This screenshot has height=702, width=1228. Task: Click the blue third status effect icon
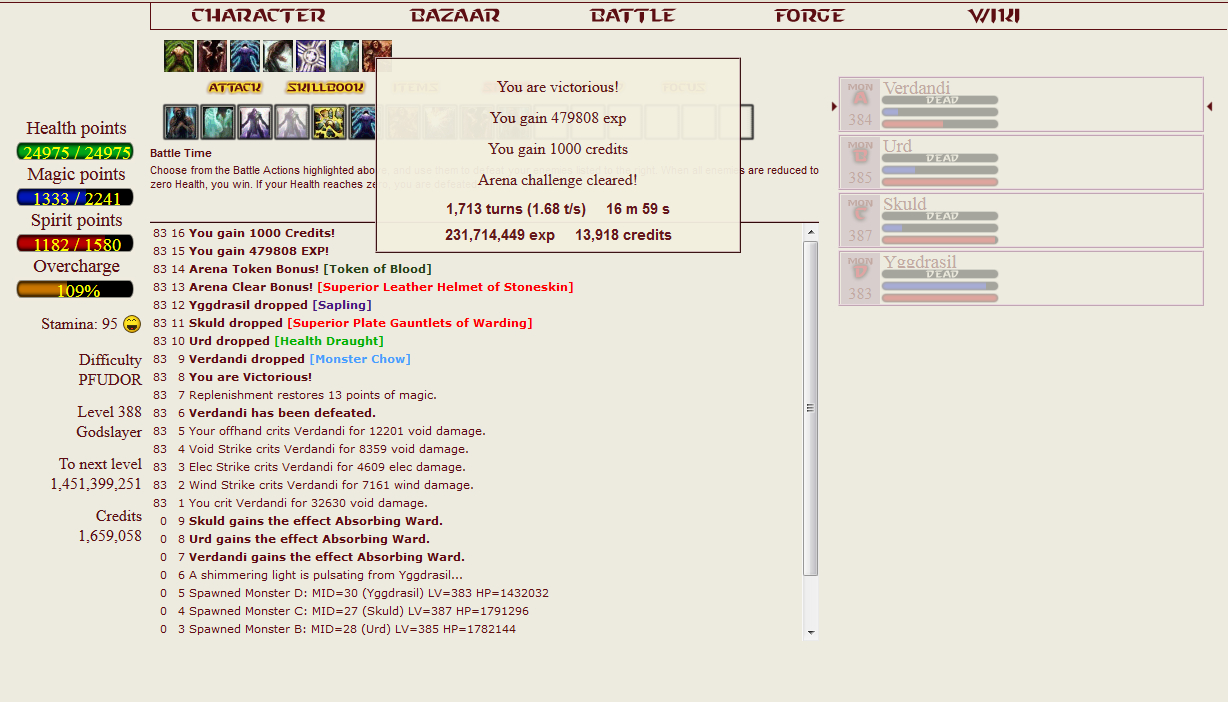tap(245, 56)
